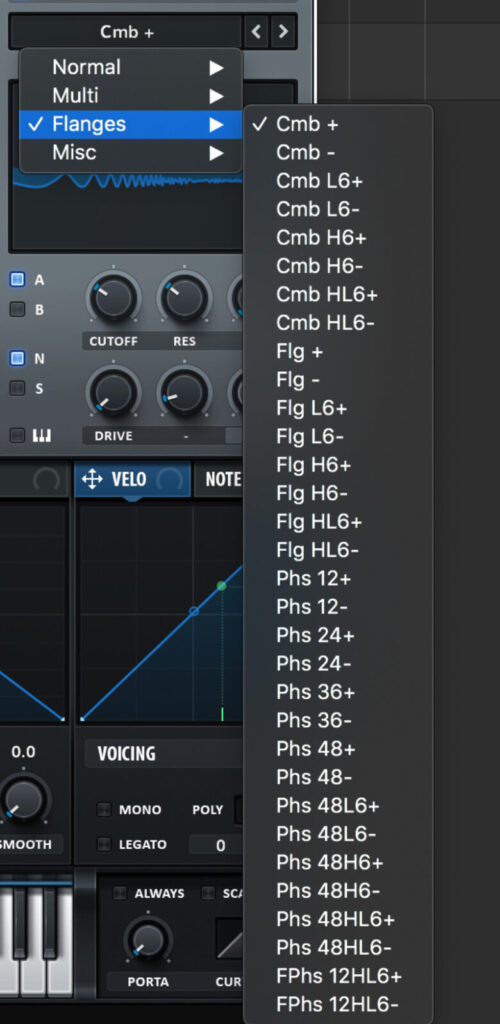Select Cmb - filter

337,153
